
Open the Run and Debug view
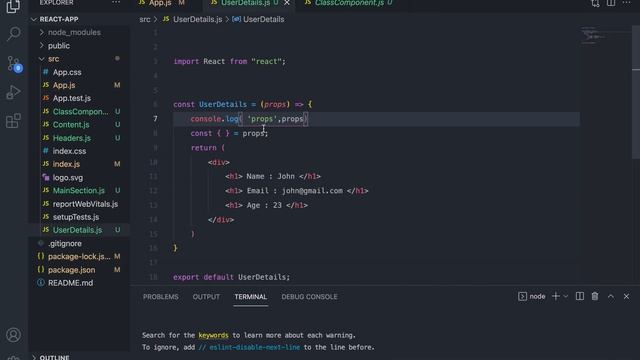[13, 93]
